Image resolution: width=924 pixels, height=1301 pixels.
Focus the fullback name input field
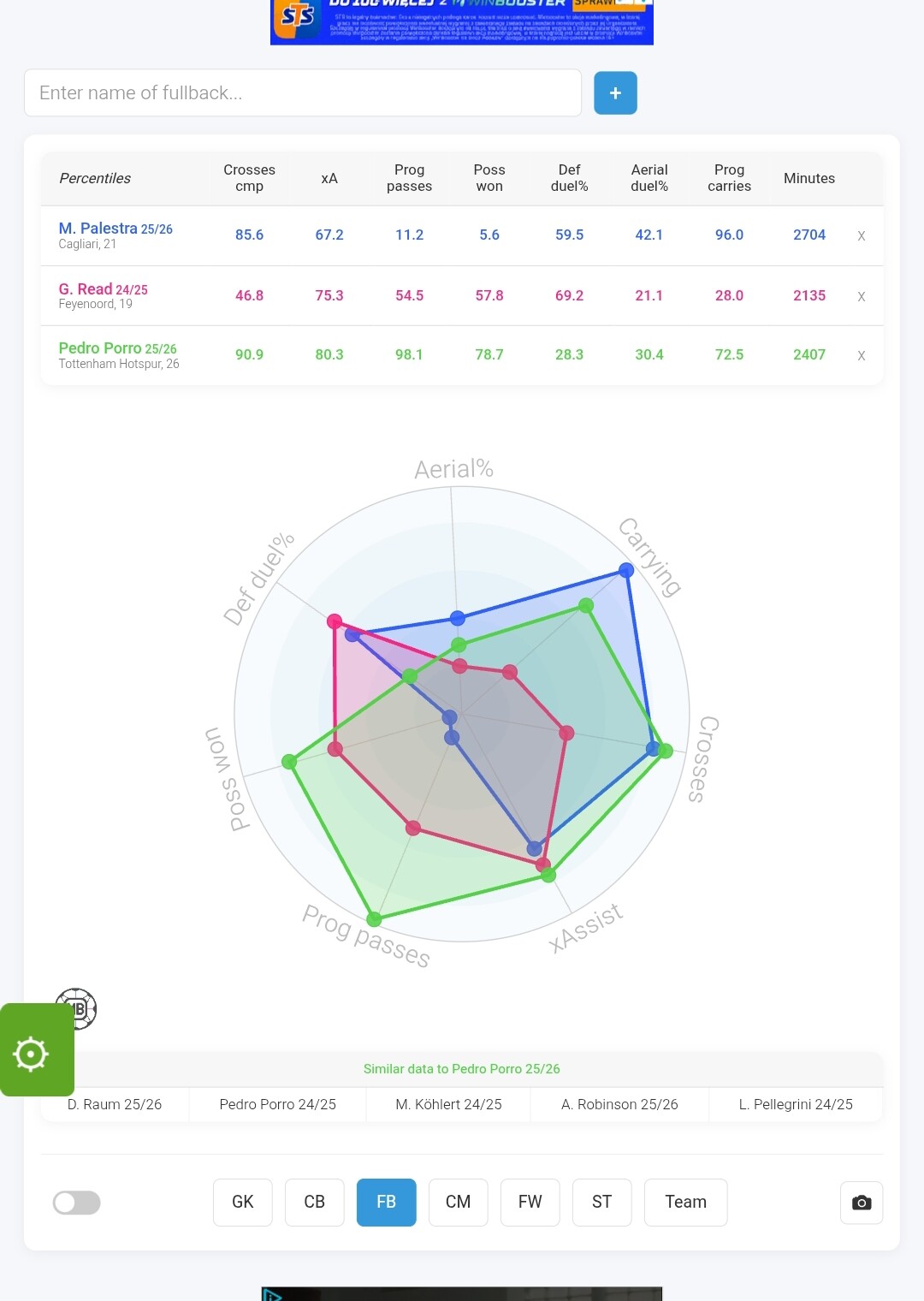coord(303,93)
